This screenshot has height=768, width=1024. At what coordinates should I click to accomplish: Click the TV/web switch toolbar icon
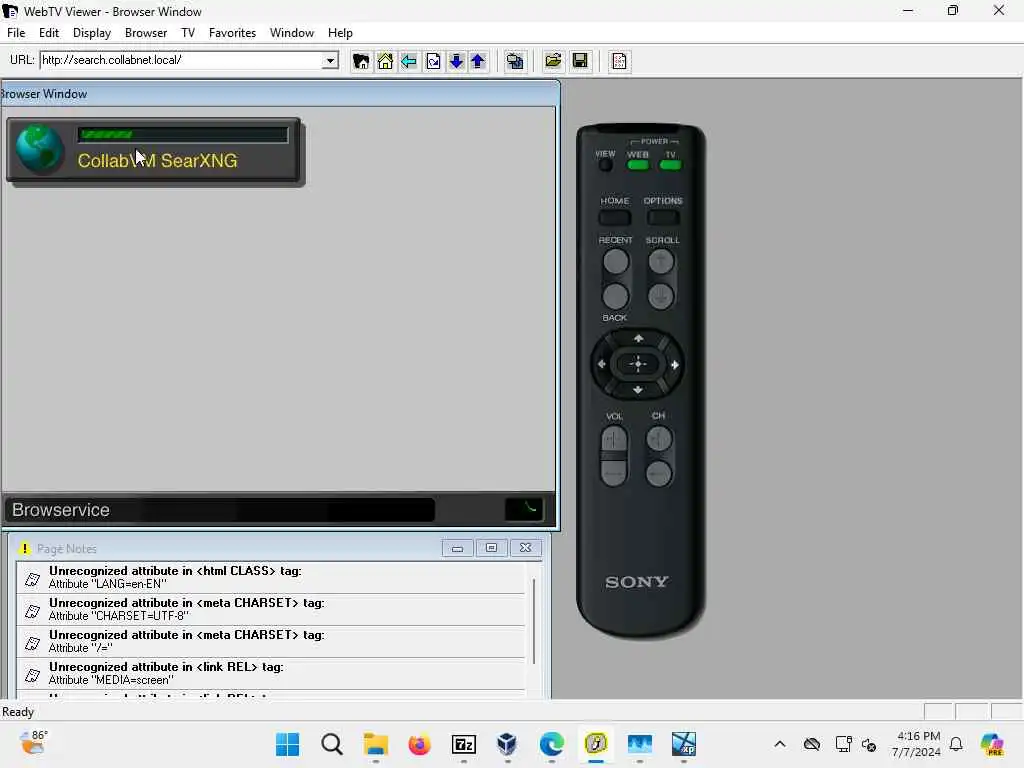coord(515,61)
